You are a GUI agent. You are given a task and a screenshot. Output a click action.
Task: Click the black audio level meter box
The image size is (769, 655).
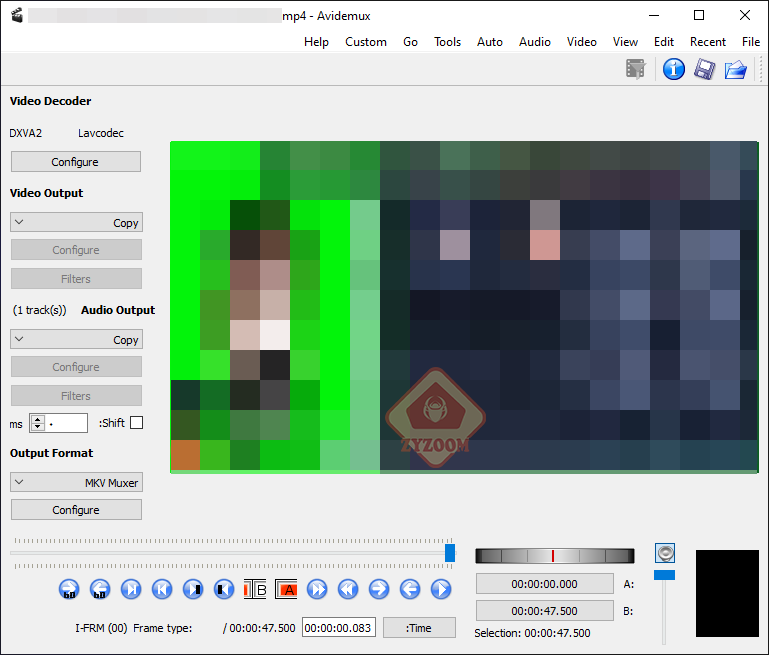[x=727, y=593]
